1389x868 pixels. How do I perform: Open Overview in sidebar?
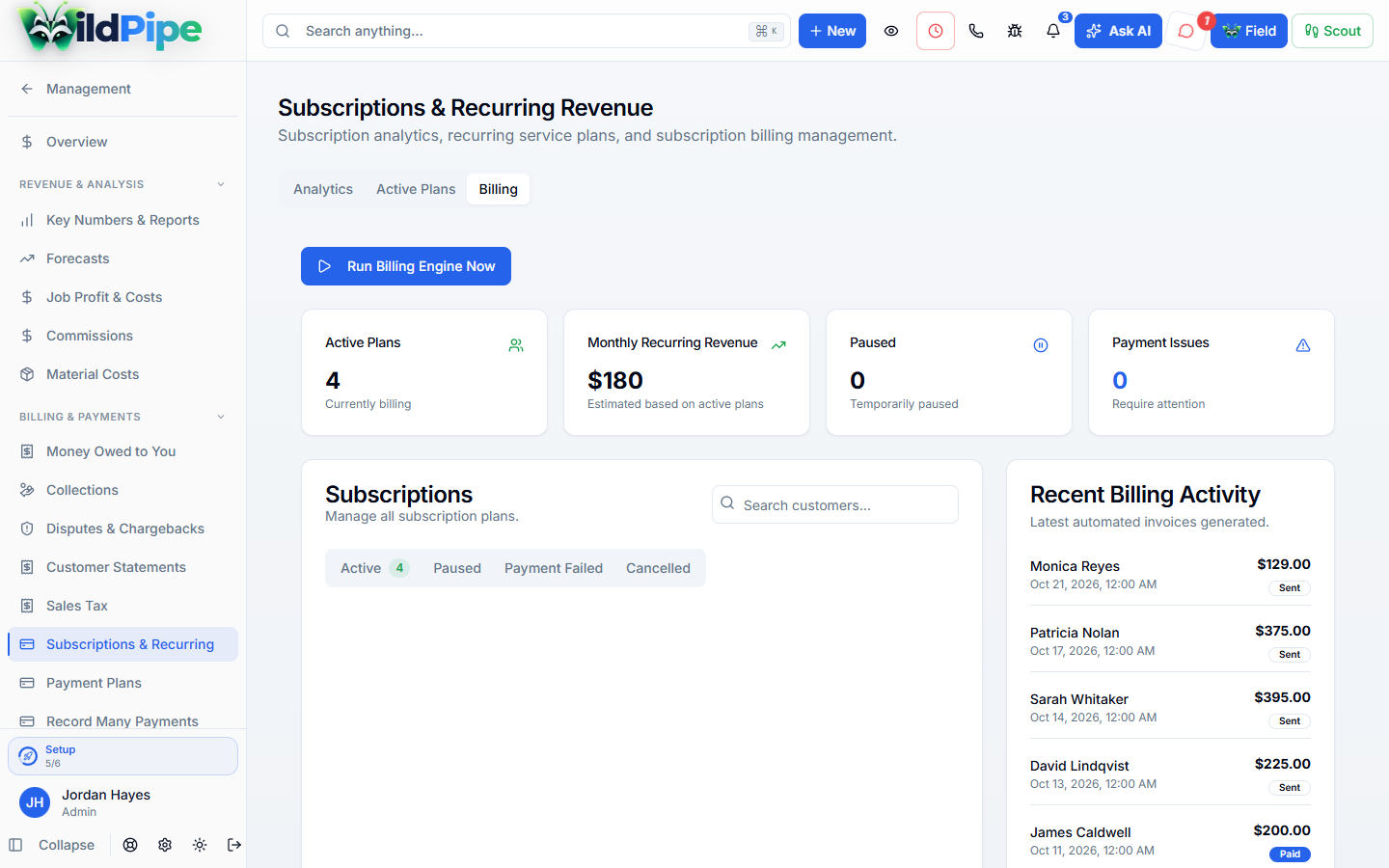pos(123,142)
